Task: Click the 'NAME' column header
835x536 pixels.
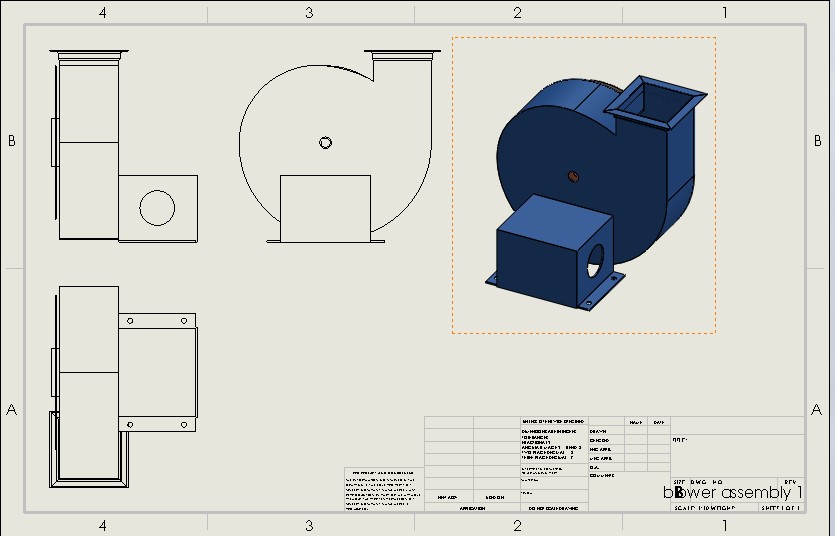Action: [635, 423]
